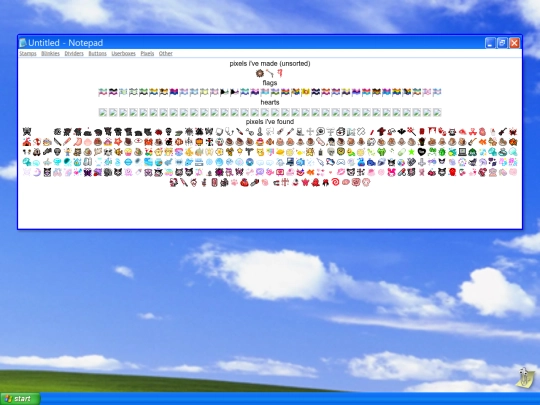Click the brown guitar pixel

(x=472, y=142)
